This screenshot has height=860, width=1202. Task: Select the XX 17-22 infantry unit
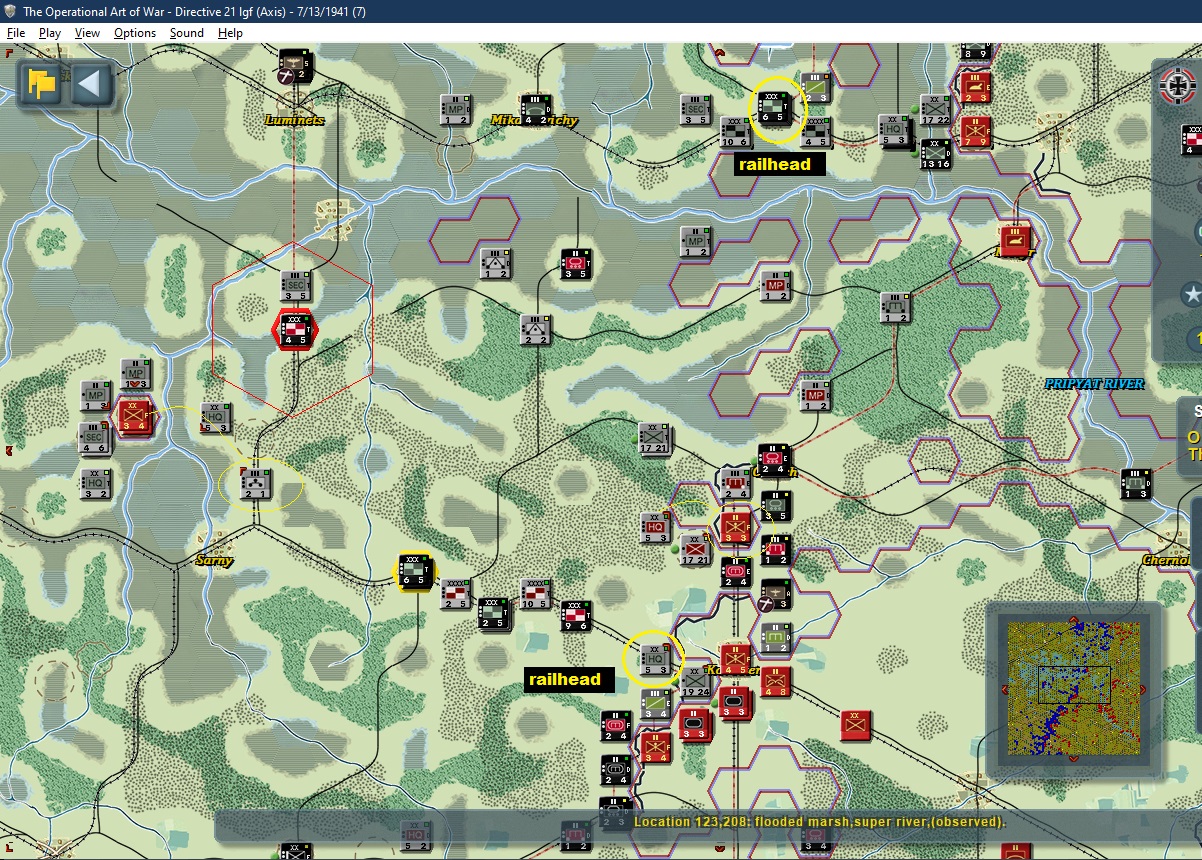[936, 110]
